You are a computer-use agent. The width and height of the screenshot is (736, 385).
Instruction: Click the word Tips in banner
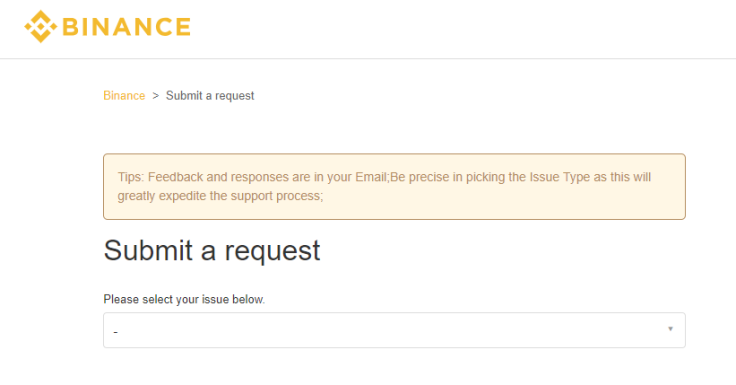(x=130, y=177)
